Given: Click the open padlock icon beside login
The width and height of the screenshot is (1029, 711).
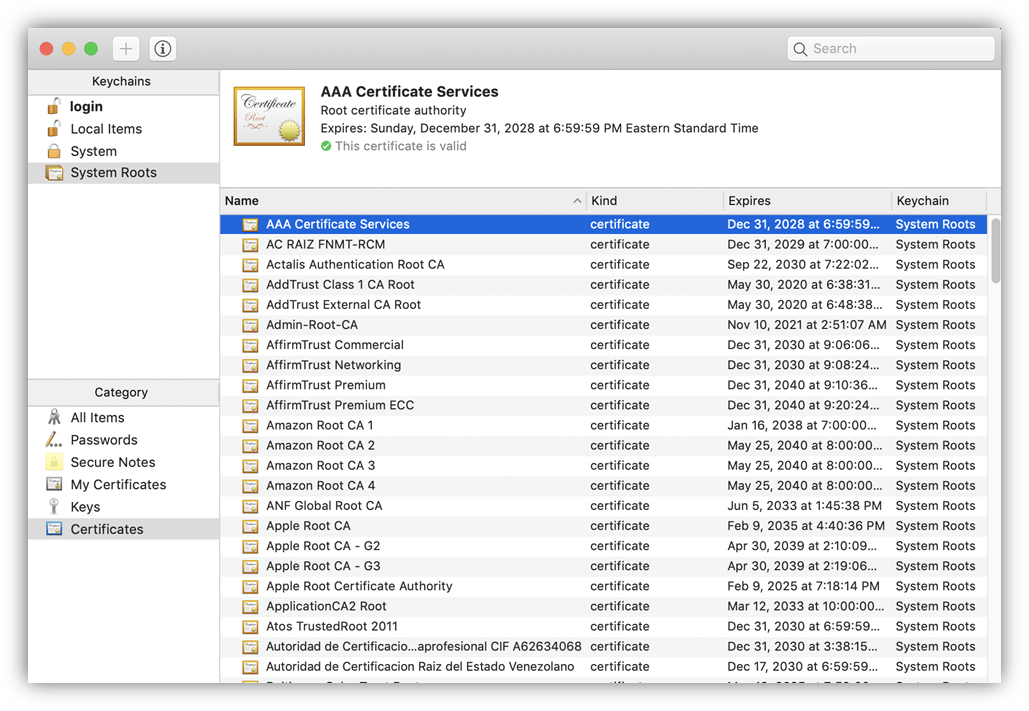Looking at the screenshot, I should point(54,106).
